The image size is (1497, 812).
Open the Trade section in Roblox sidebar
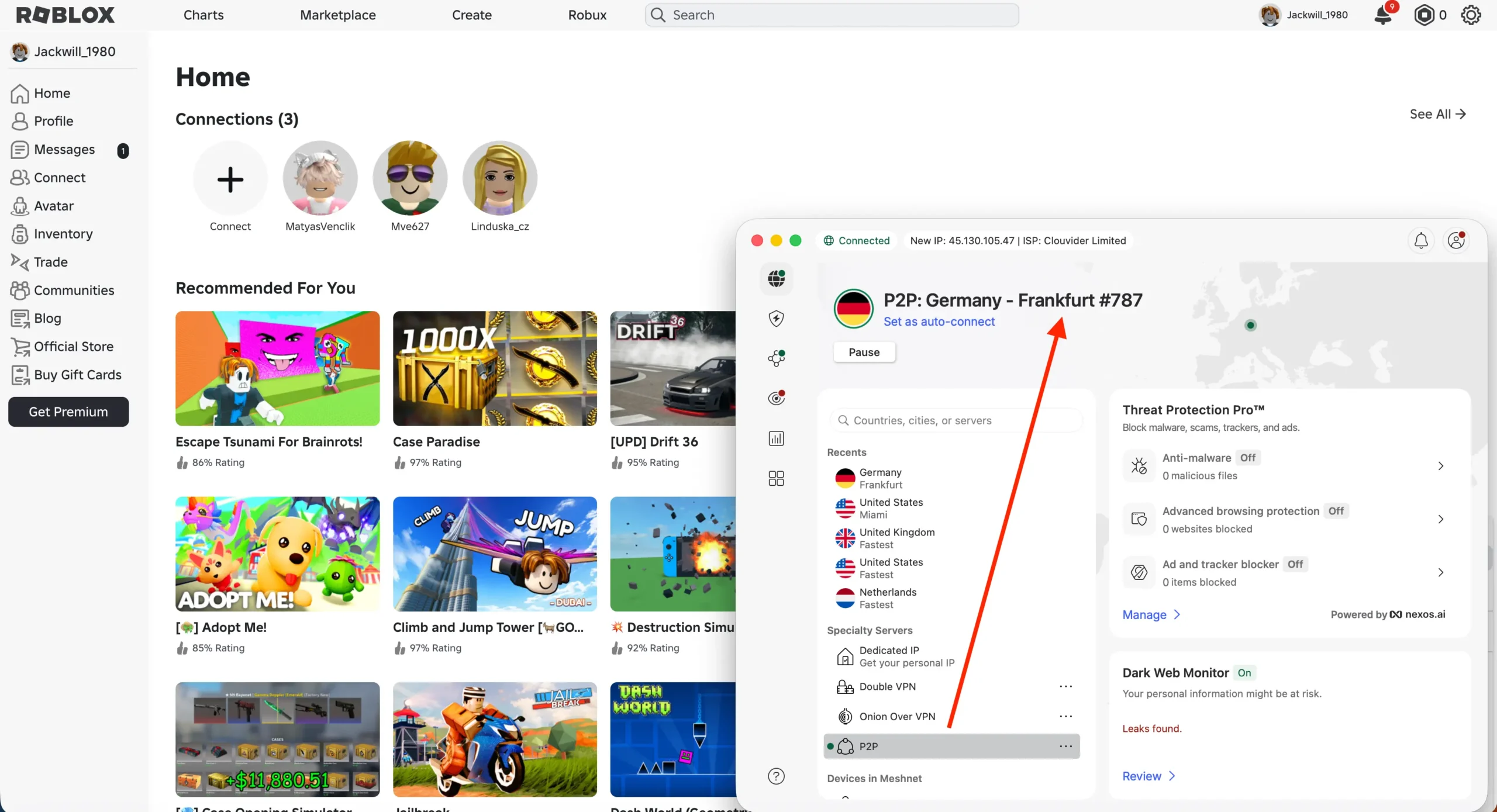pyautogui.click(x=50, y=262)
